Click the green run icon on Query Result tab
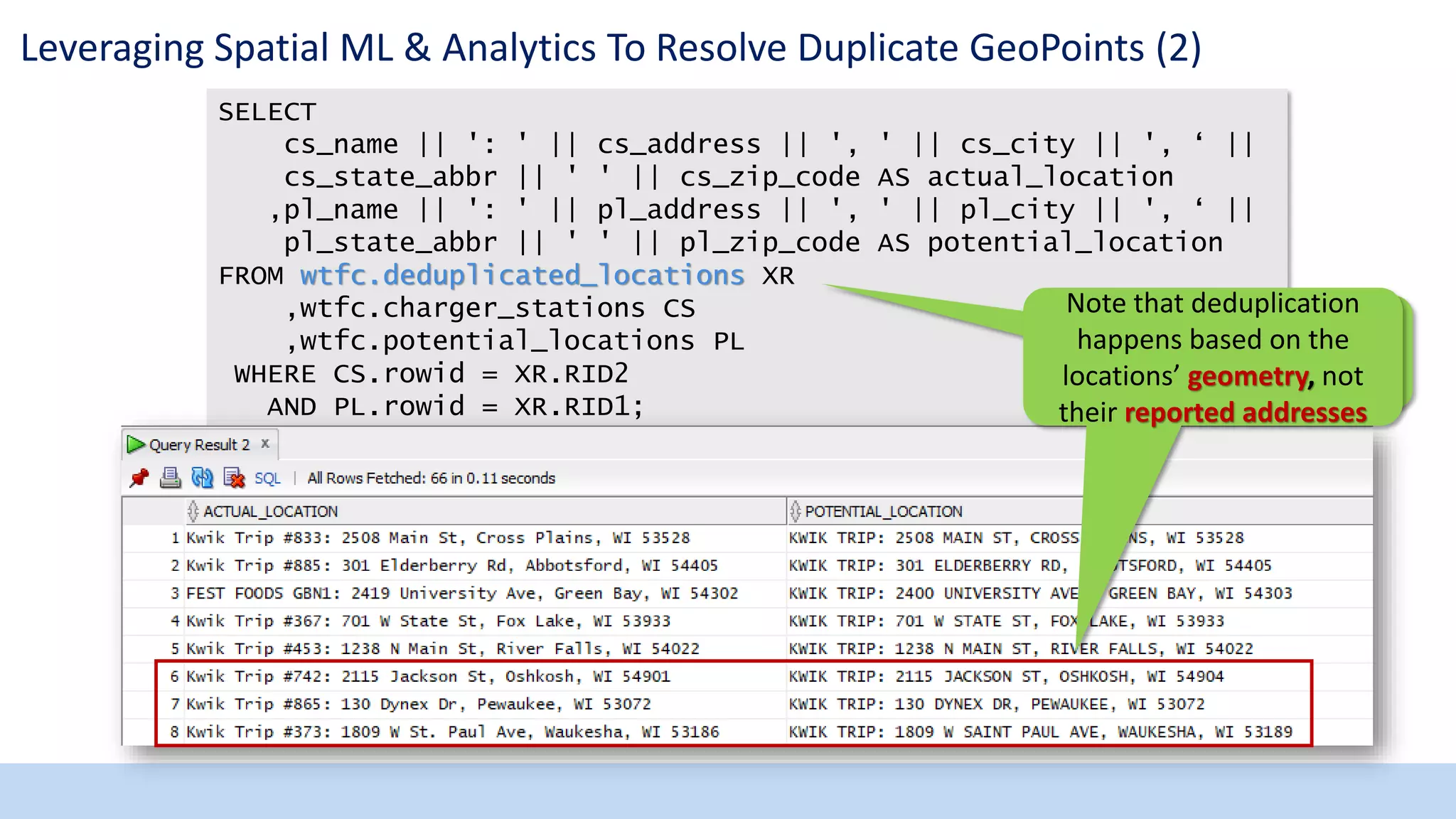 135,445
